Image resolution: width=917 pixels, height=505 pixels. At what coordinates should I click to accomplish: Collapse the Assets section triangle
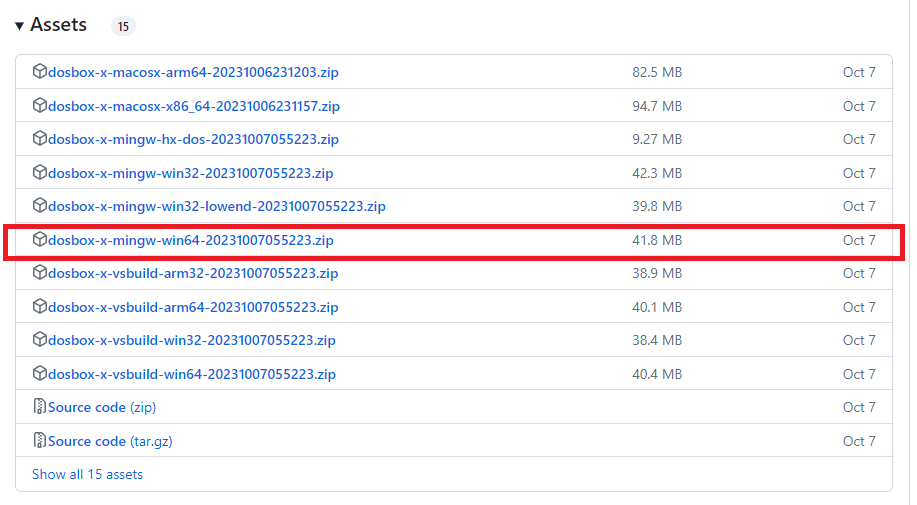19,26
